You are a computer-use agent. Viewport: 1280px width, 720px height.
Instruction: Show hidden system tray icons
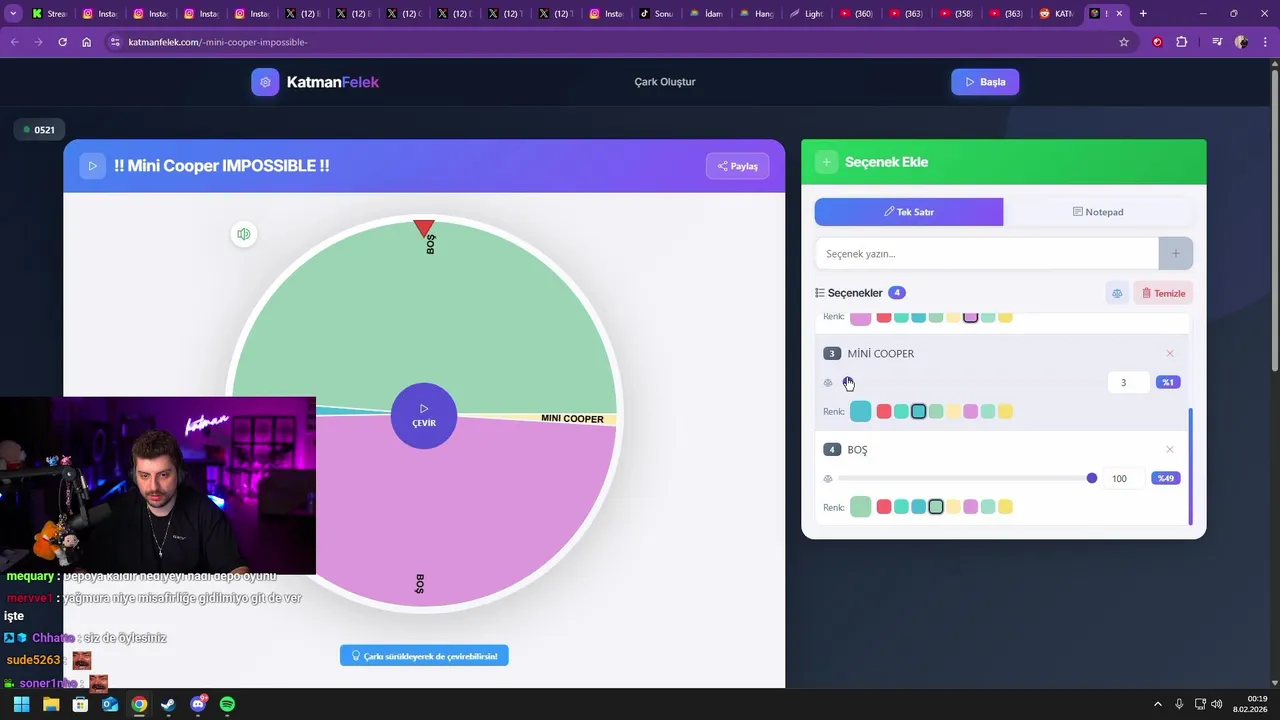click(1158, 704)
